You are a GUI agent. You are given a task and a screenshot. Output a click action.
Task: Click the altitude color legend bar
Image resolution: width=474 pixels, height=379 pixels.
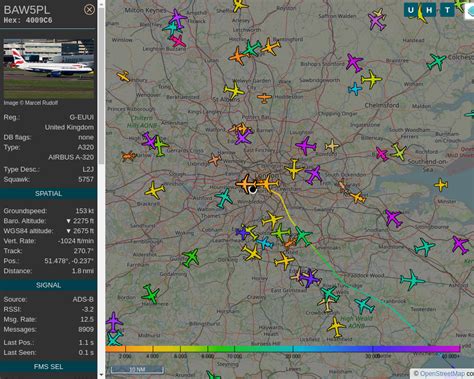(x=283, y=349)
